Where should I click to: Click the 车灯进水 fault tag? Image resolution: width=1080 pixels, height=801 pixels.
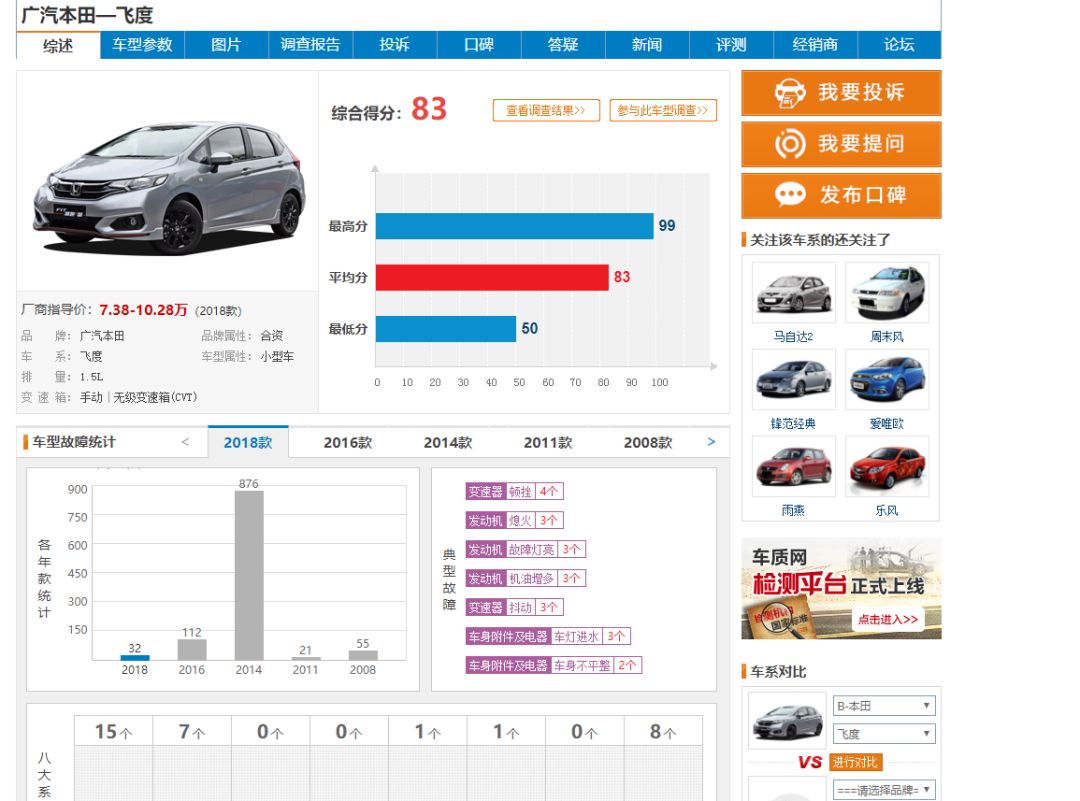(x=548, y=636)
